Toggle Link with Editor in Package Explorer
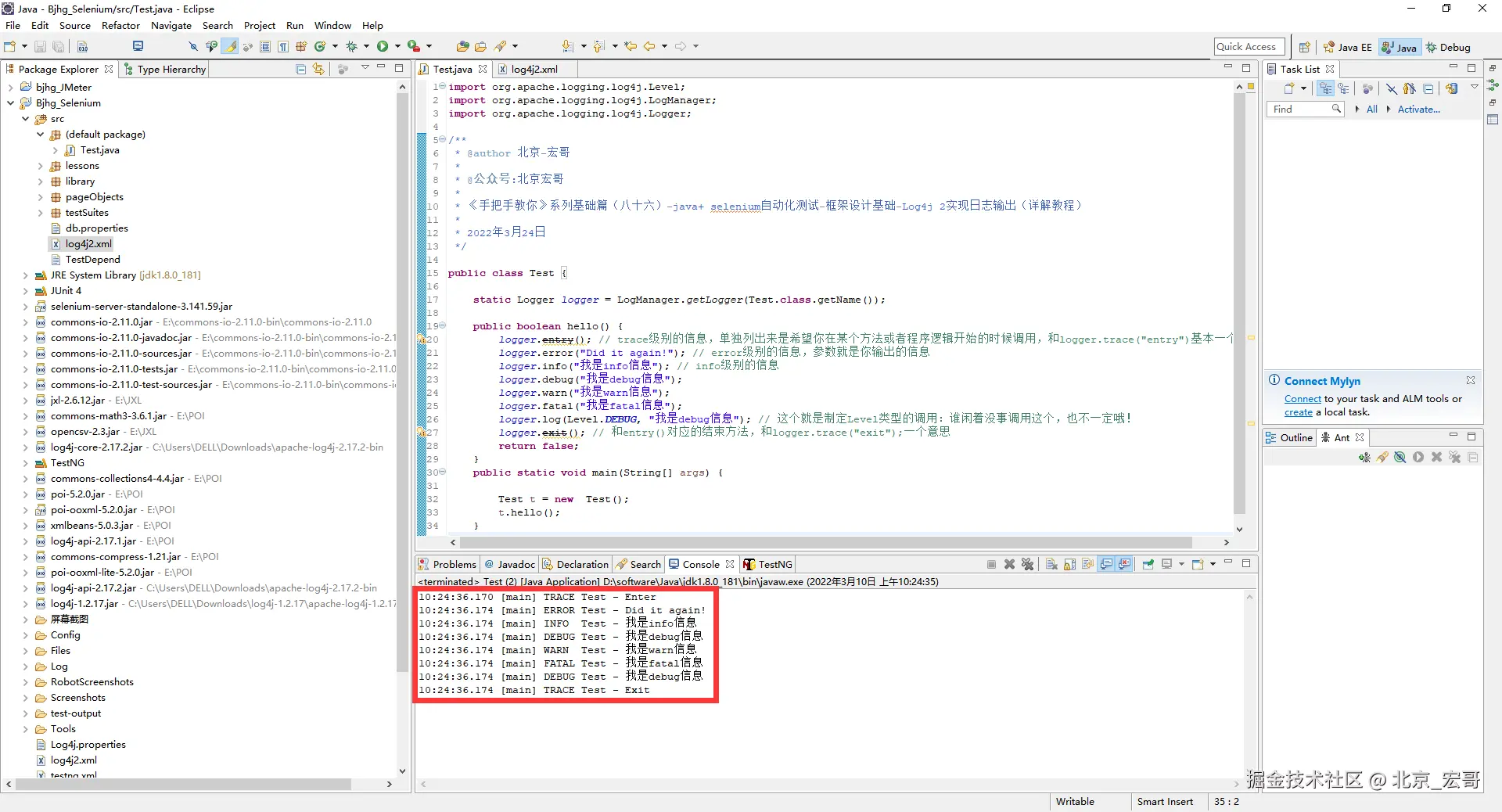1502x812 pixels. click(318, 69)
